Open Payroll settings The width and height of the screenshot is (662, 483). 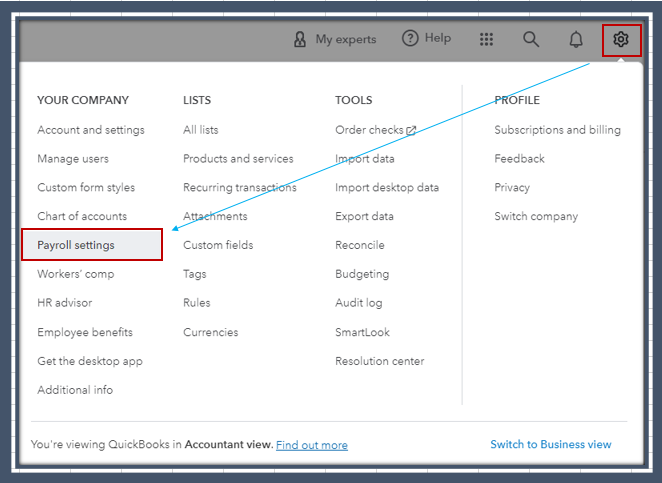pyautogui.click(x=92, y=245)
